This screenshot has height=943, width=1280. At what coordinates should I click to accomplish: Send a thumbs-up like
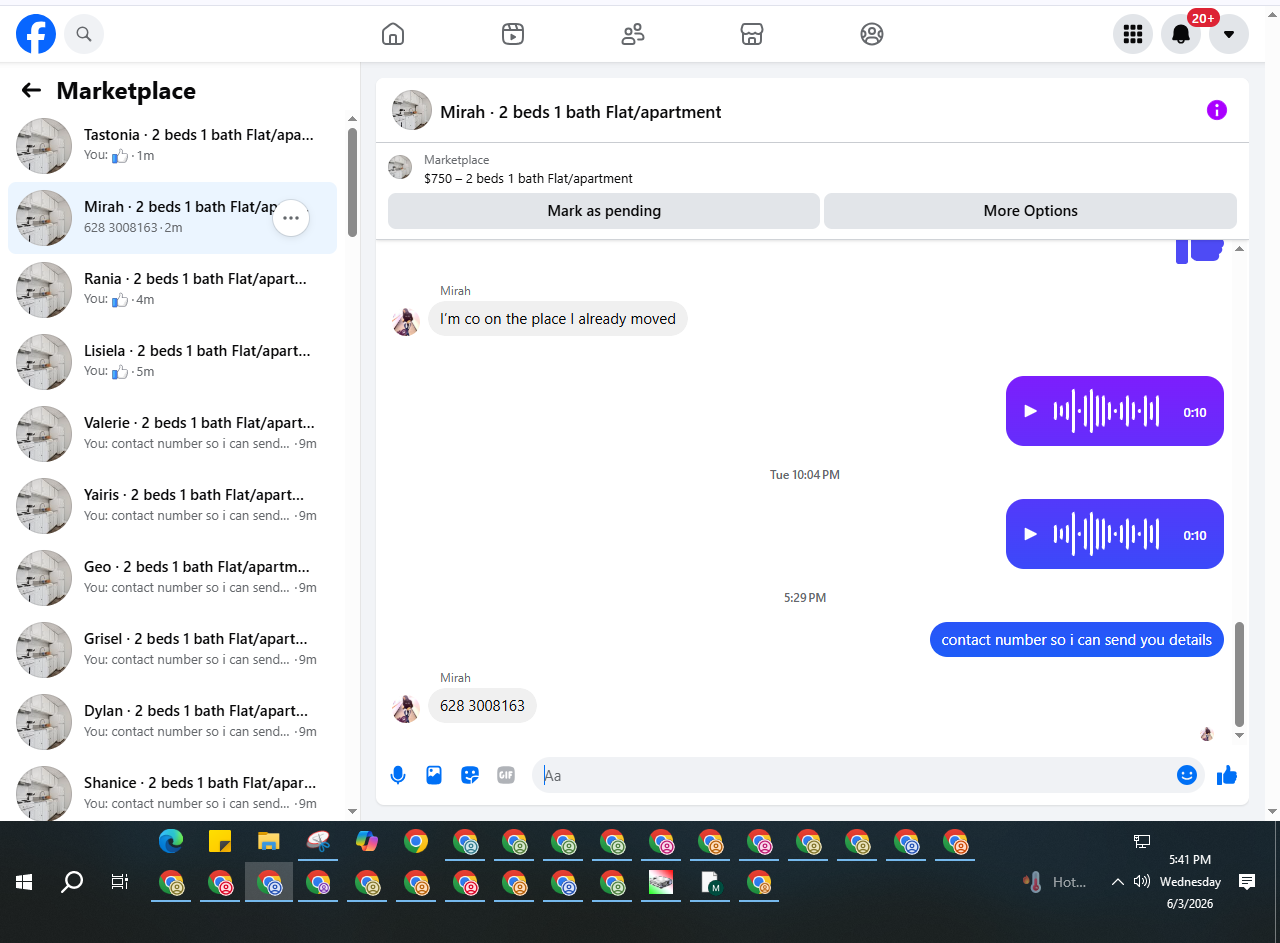tap(1227, 775)
